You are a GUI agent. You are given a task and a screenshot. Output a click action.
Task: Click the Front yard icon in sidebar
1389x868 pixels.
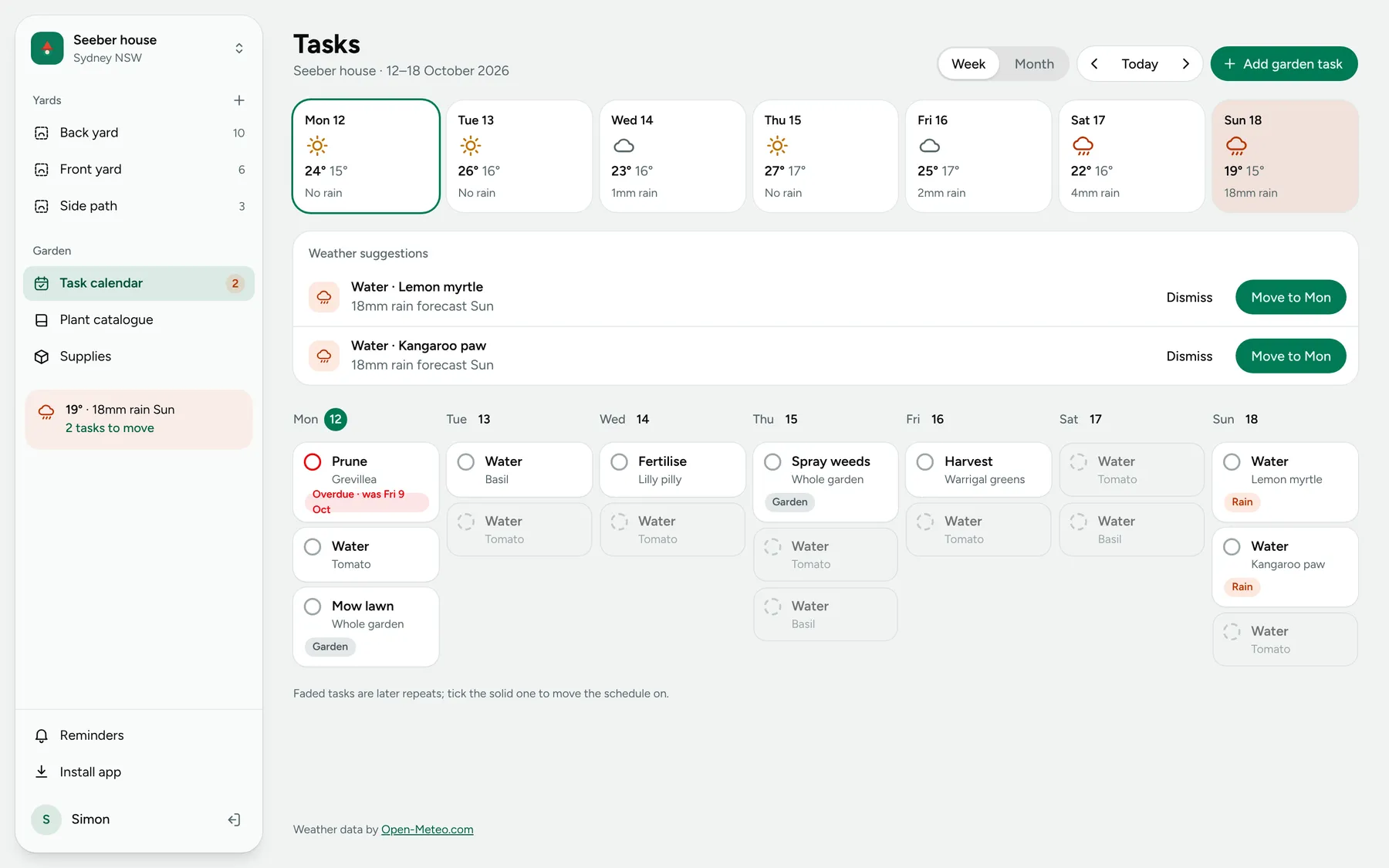42,170
